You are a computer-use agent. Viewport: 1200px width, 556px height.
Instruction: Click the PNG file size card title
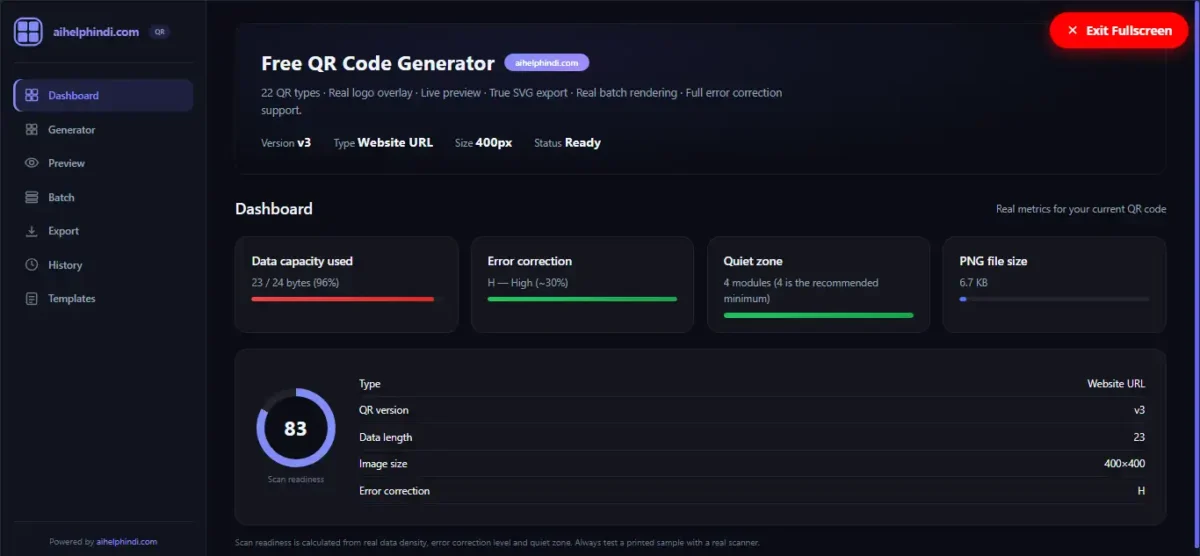(x=993, y=261)
